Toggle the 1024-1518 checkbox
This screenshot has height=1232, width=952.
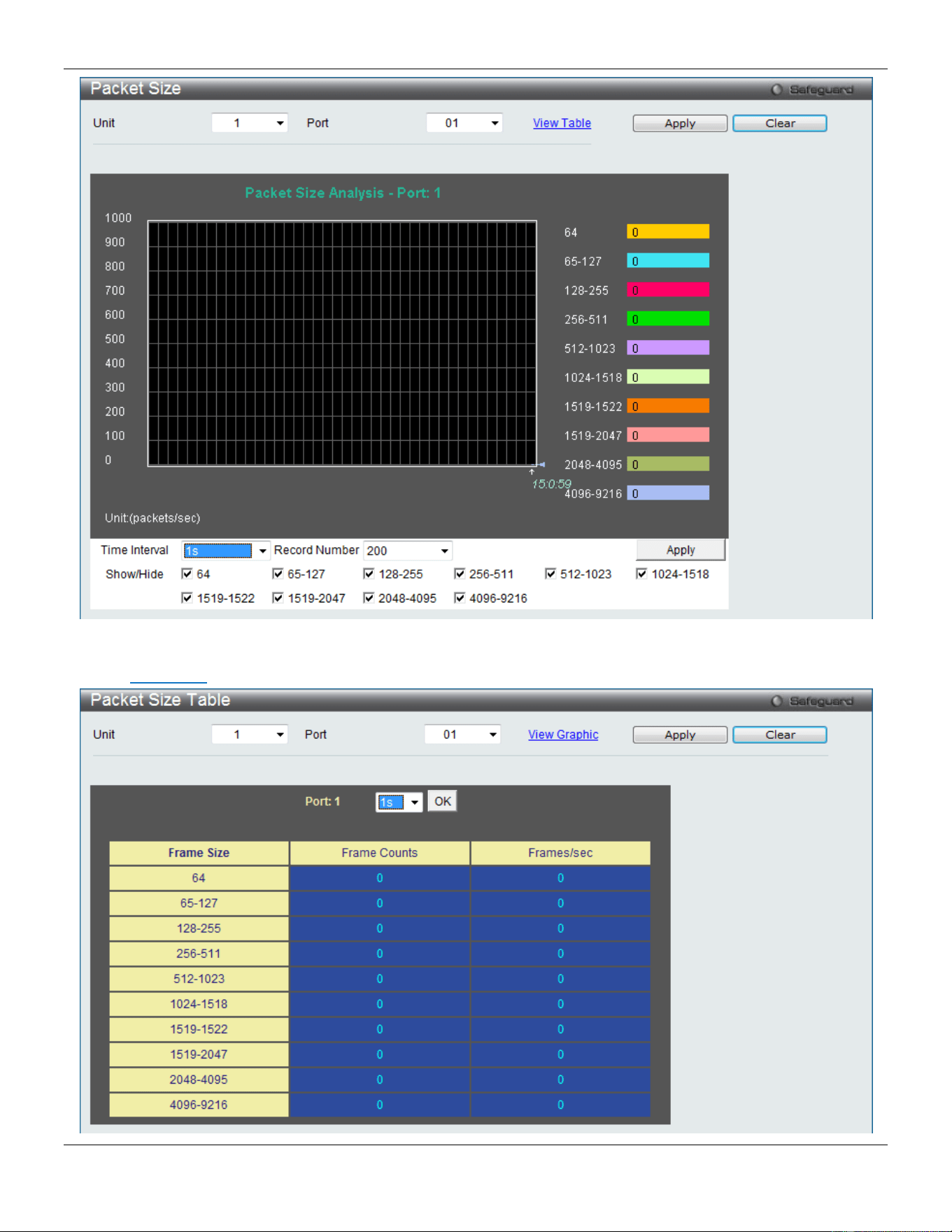point(641,574)
